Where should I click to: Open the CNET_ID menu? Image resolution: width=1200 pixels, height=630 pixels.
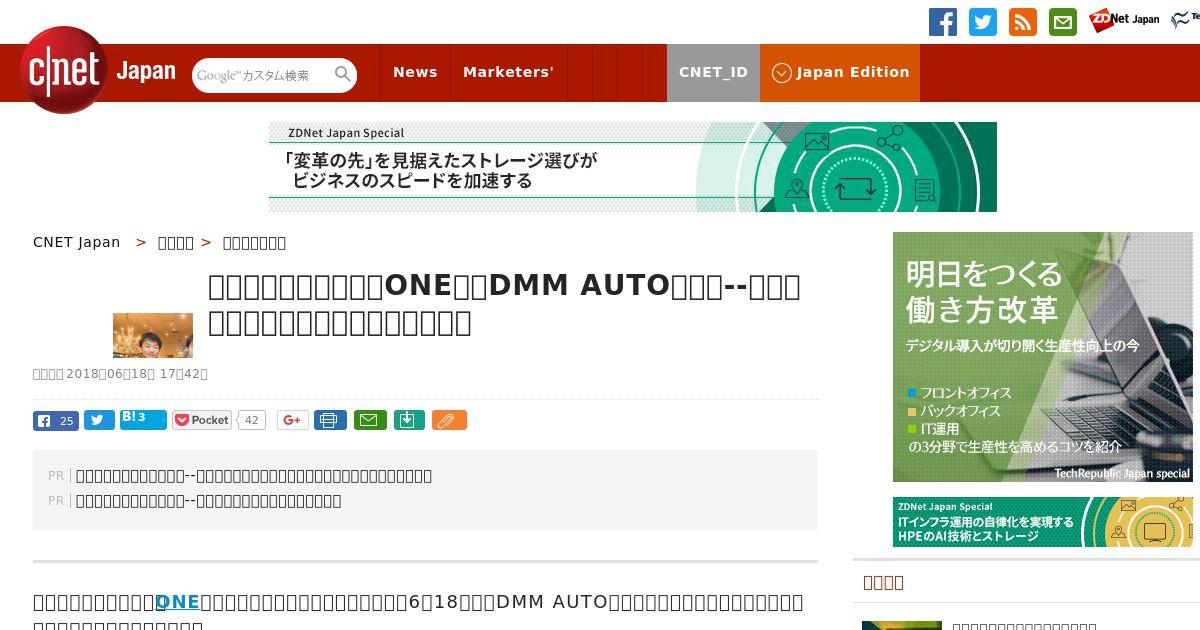(713, 72)
